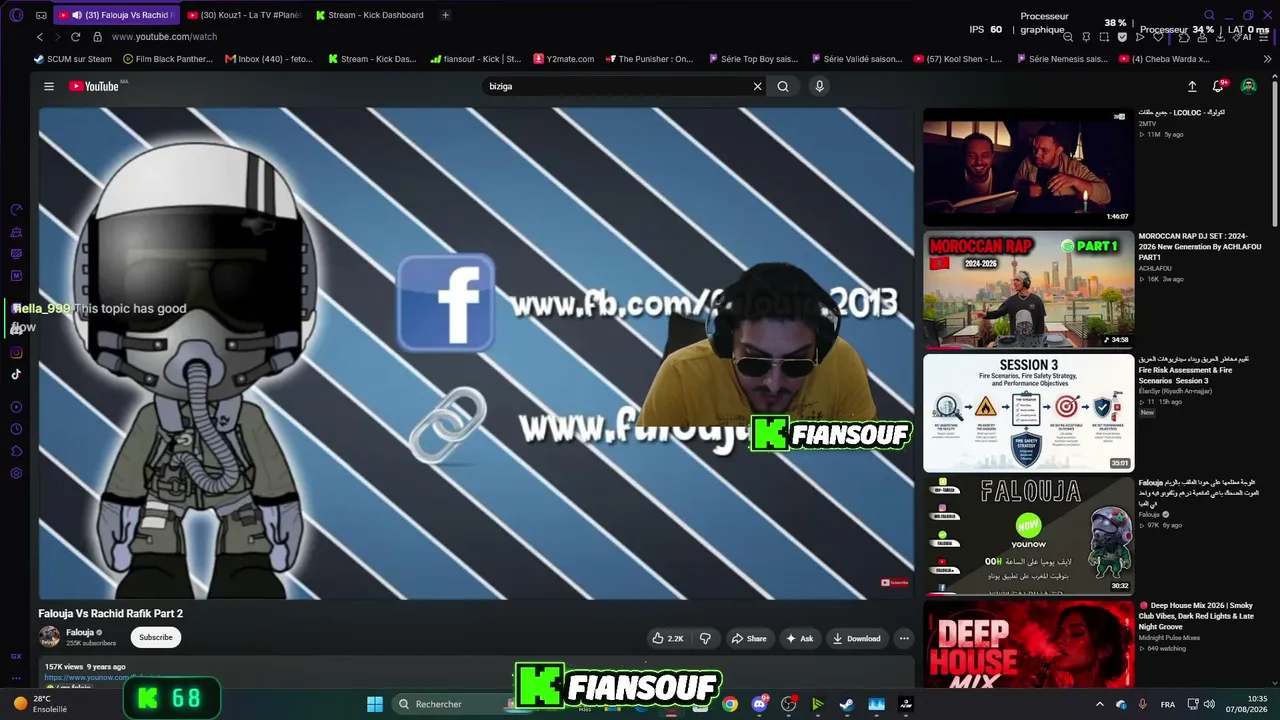This screenshot has height=720, width=1280.
Task: Open the Falouja Younow video thumbnail
Action: 1028,536
